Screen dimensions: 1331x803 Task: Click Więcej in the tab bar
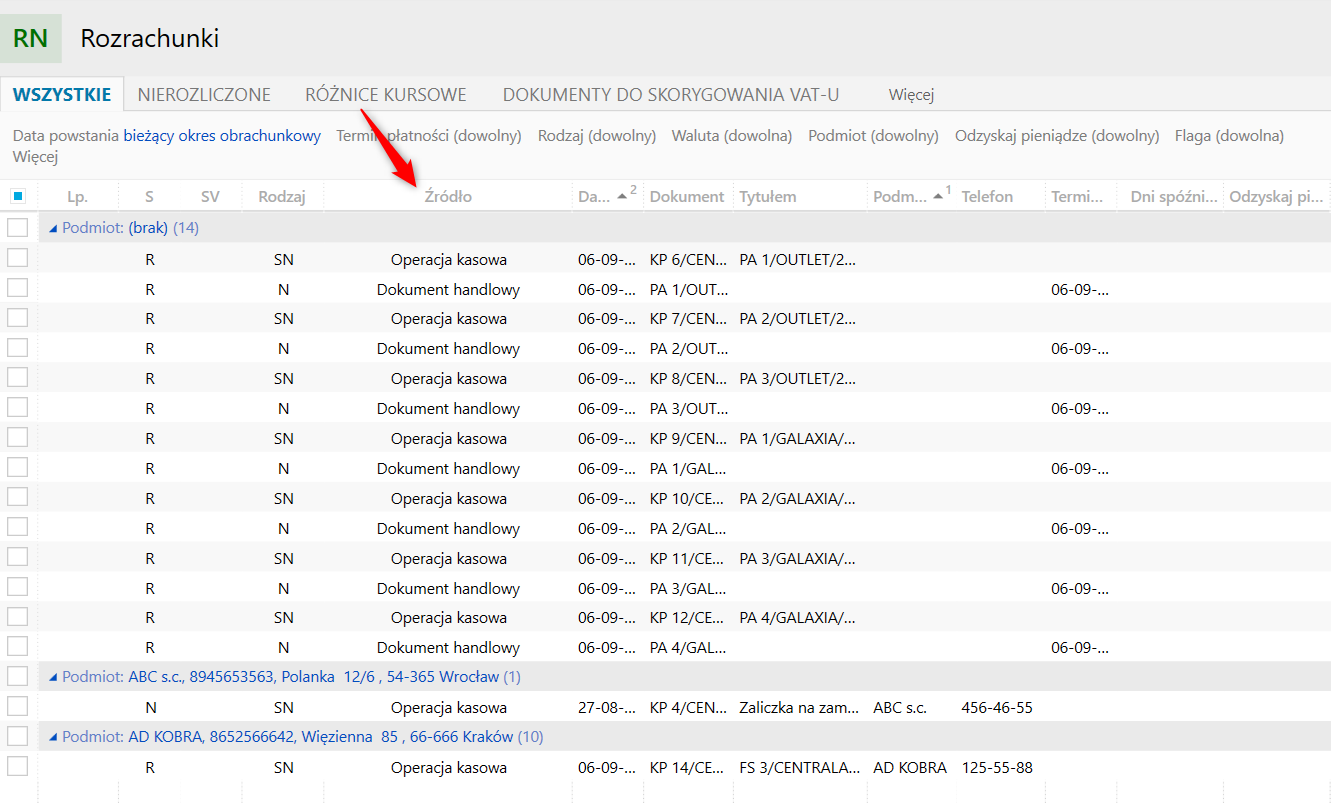(x=911, y=95)
